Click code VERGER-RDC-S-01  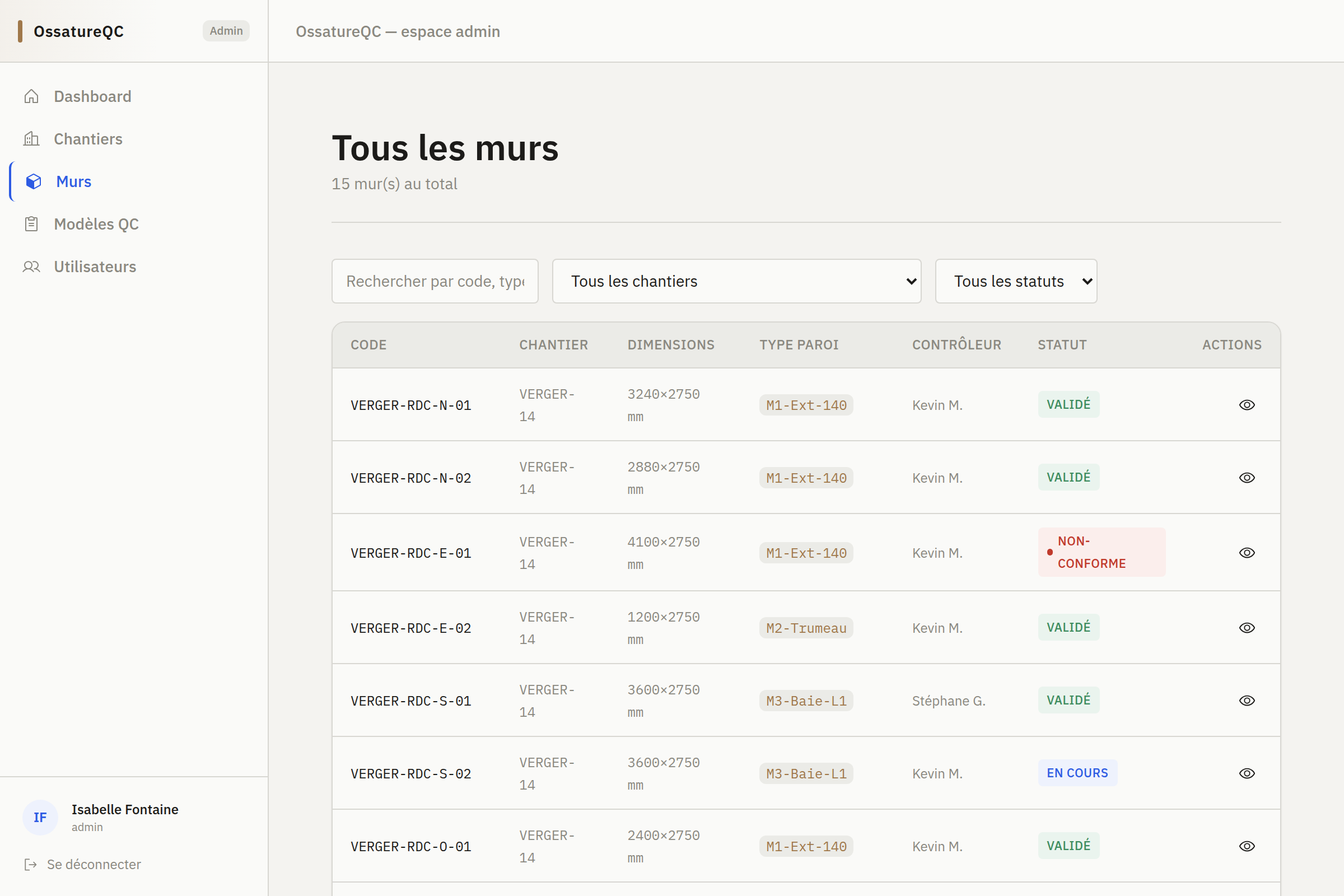click(x=411, y=701)
